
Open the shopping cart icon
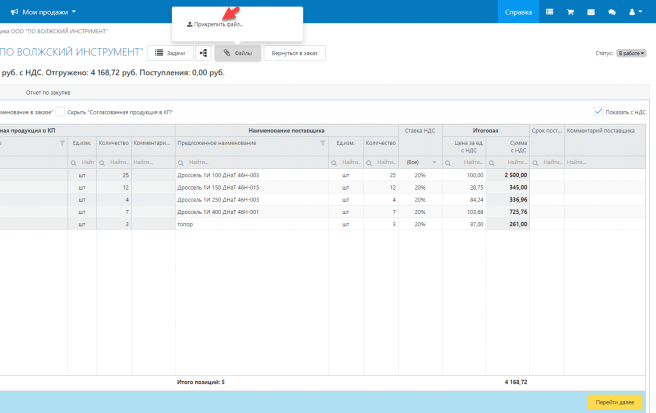570,12
